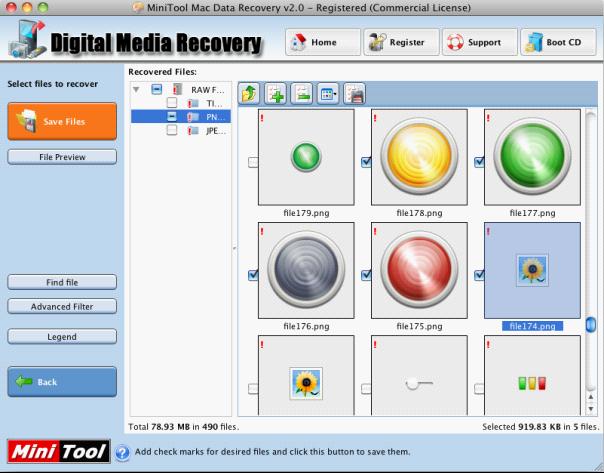Open the Support page
Image resolution: width=604 pixels, height=473 pixels.
[x=480, y=42]
